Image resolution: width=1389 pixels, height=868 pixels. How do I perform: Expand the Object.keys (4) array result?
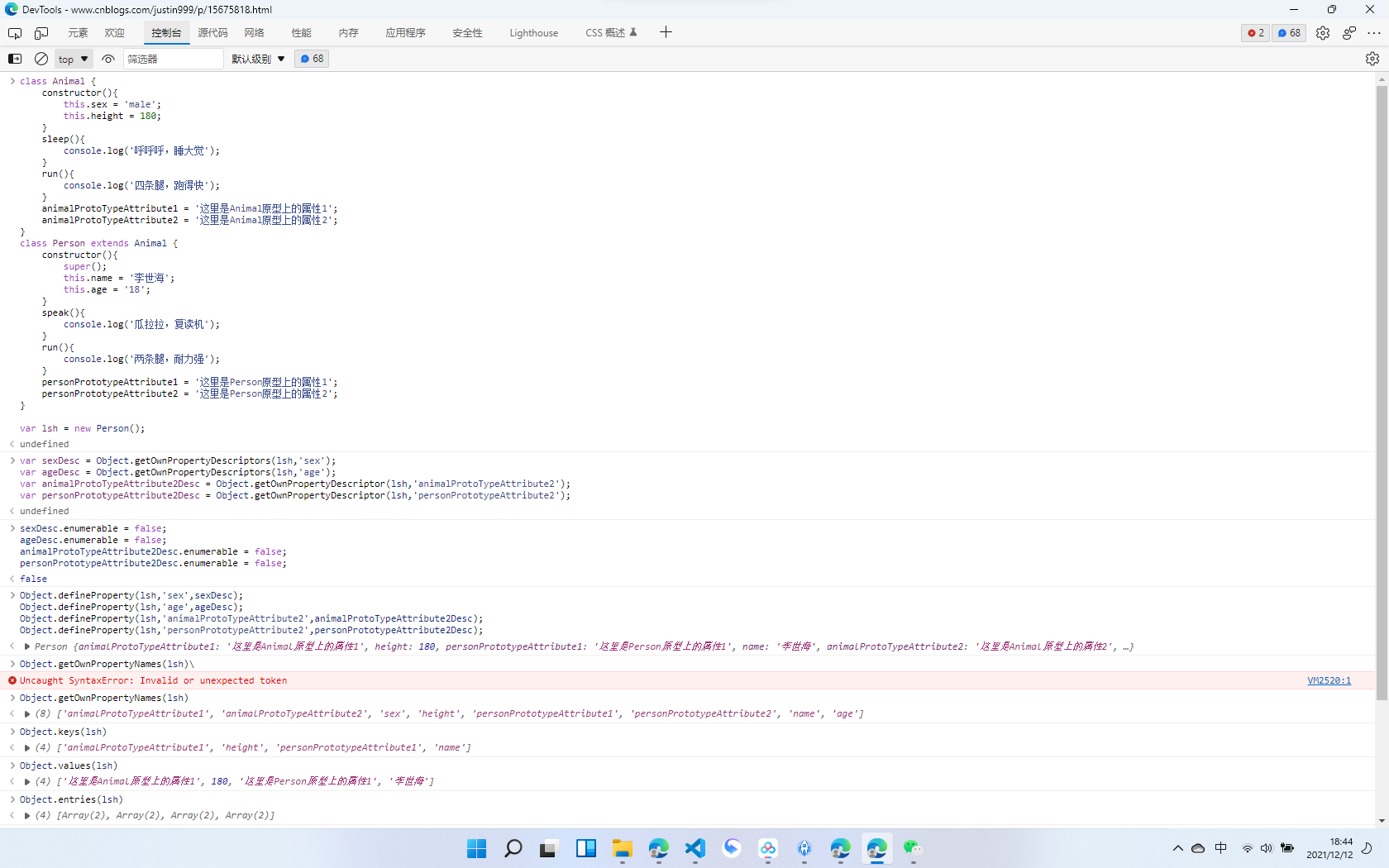point(27,747)
